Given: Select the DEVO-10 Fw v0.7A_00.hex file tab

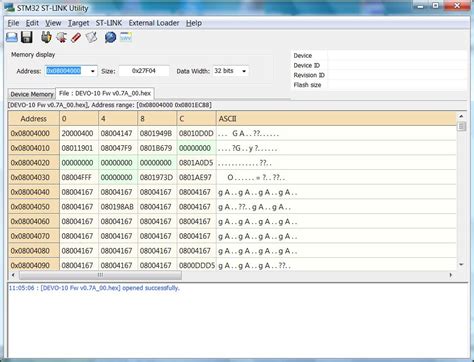Looking at the screenshot, I should click(x=105, y=93).
